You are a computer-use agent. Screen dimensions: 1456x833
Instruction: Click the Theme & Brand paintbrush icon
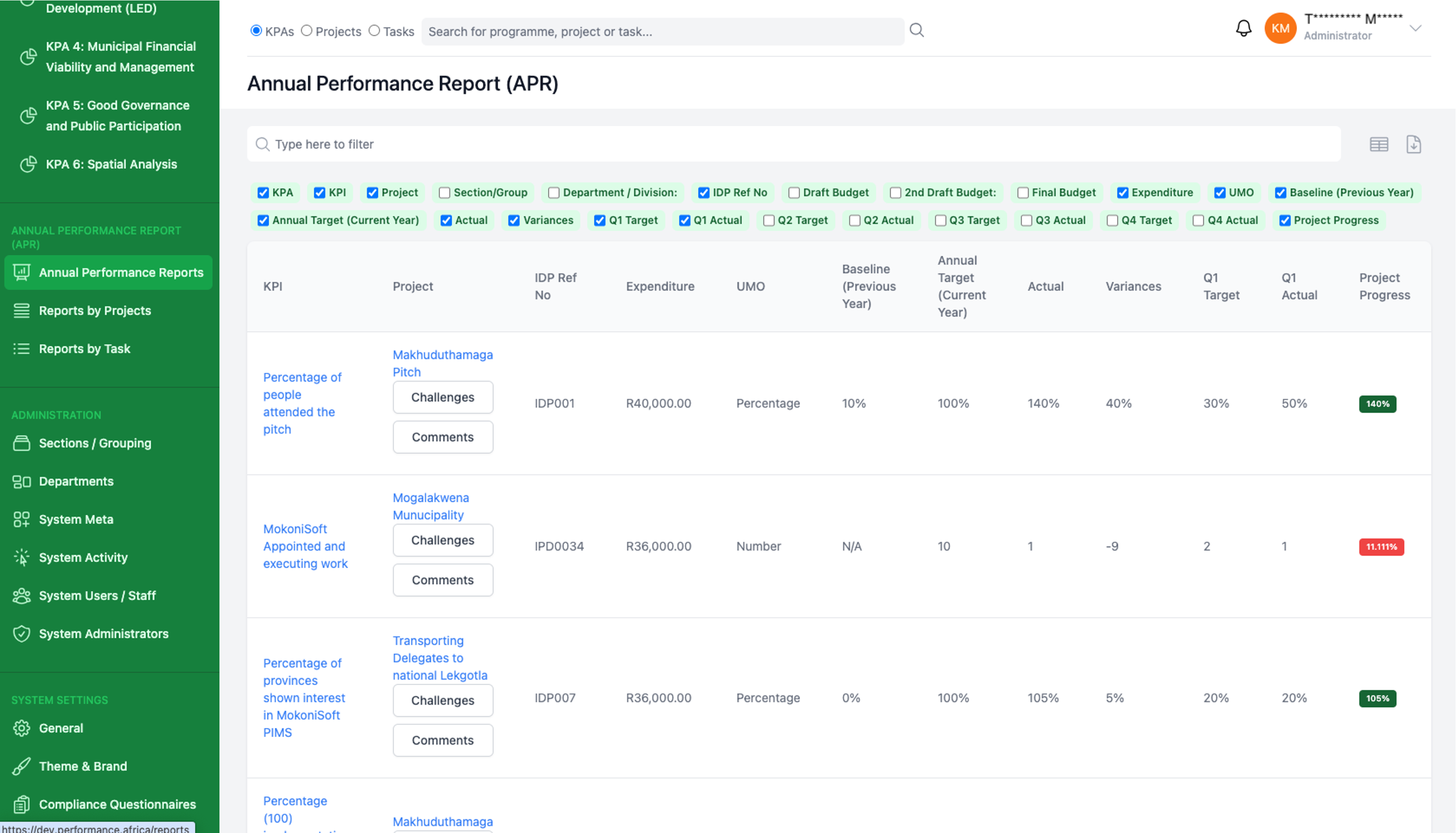click(x=21, y=766)
